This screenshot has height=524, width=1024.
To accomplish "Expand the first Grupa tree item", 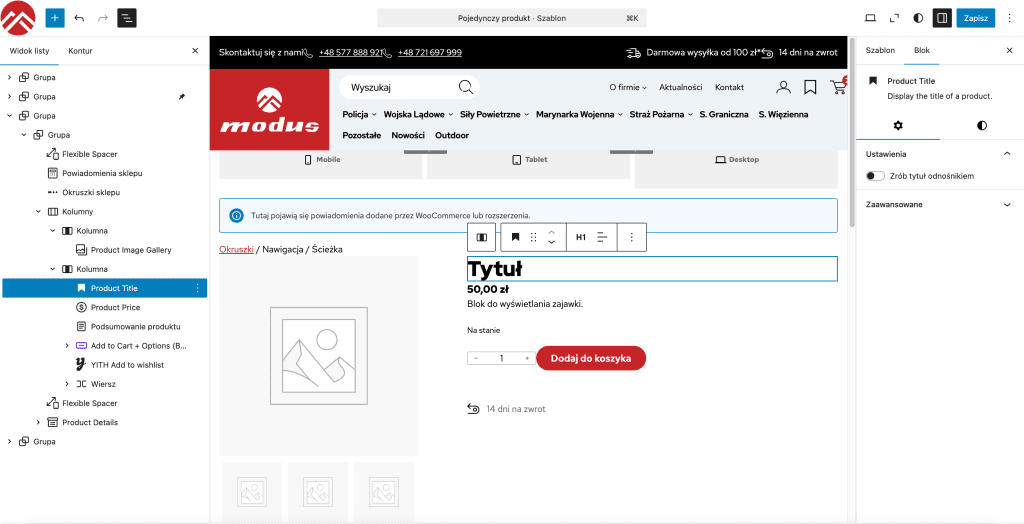I will (x=9, y=77).
